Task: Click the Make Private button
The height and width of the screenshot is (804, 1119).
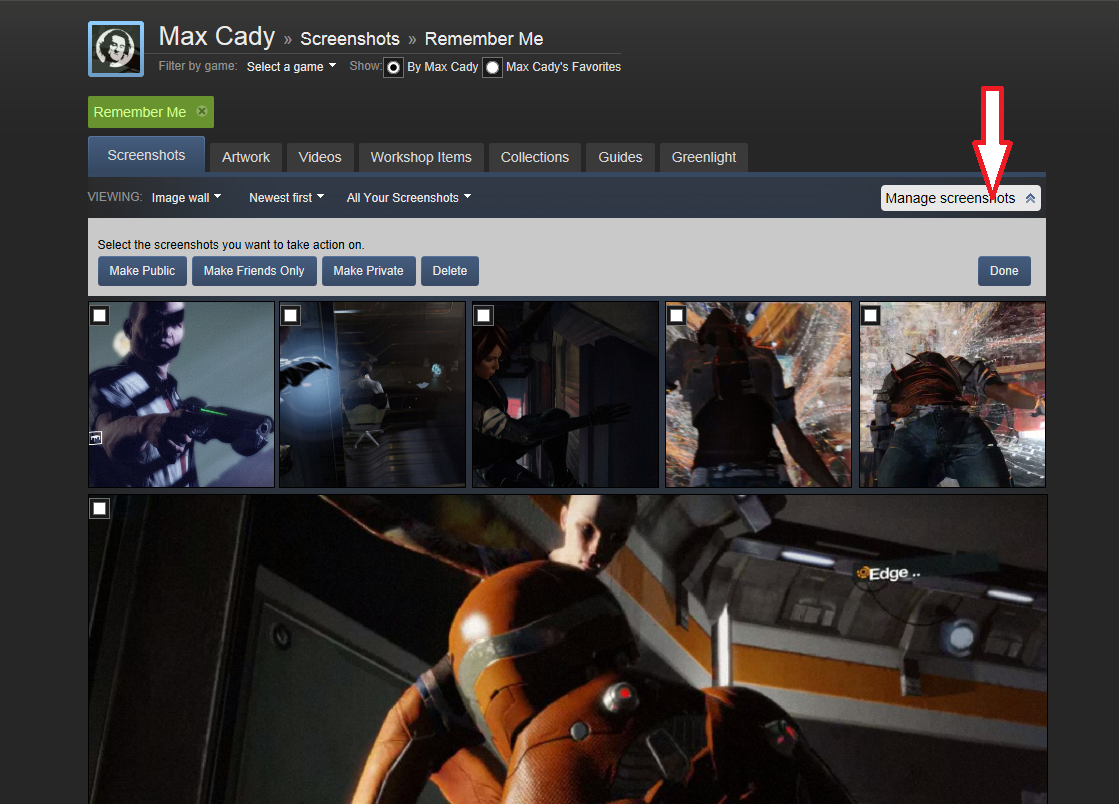Action: pyautogui.click(x=368, y=271)
